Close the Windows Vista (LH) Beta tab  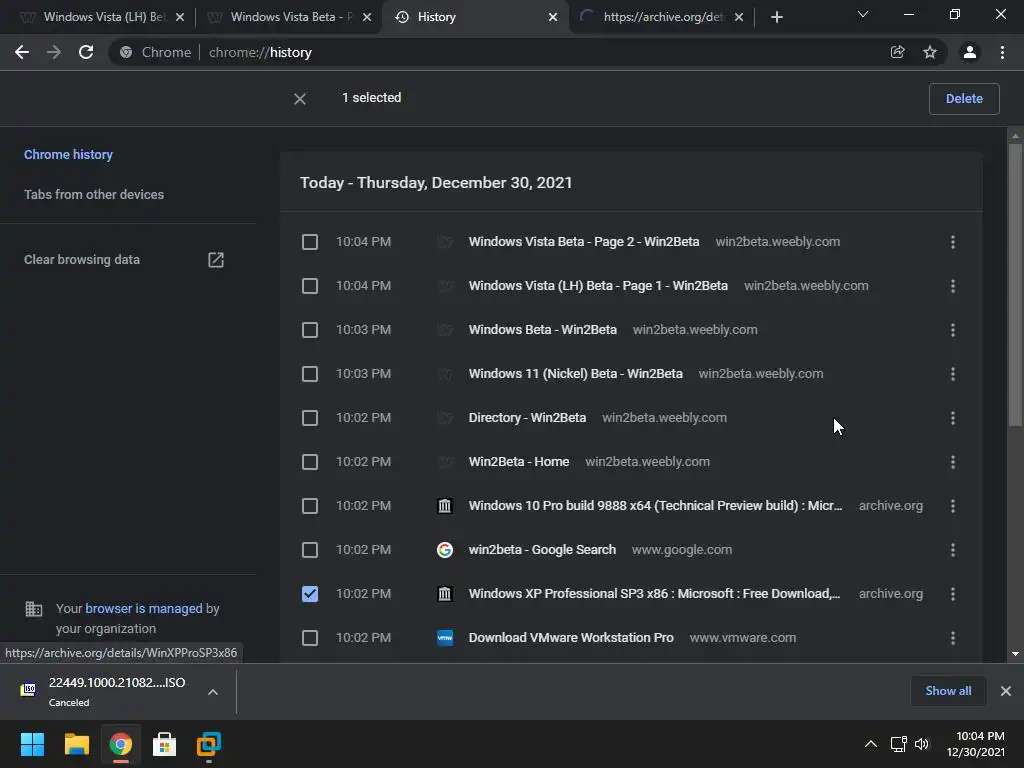click(180, 17)
